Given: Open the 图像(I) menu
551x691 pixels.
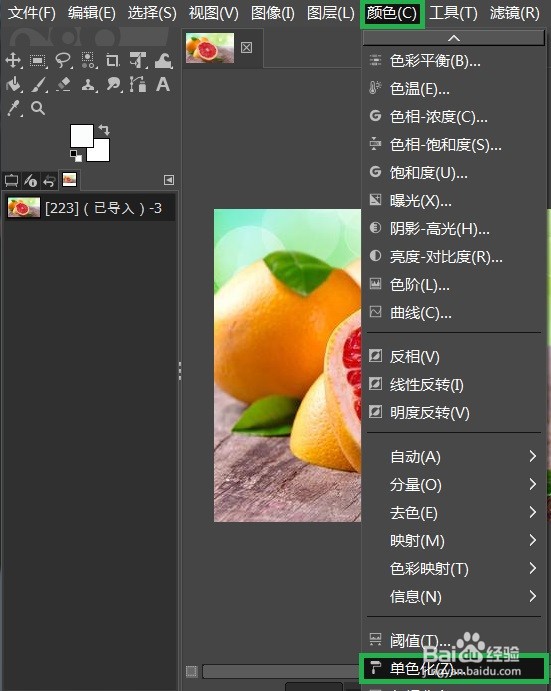Looking at the screenshot, I should (272, 13).
